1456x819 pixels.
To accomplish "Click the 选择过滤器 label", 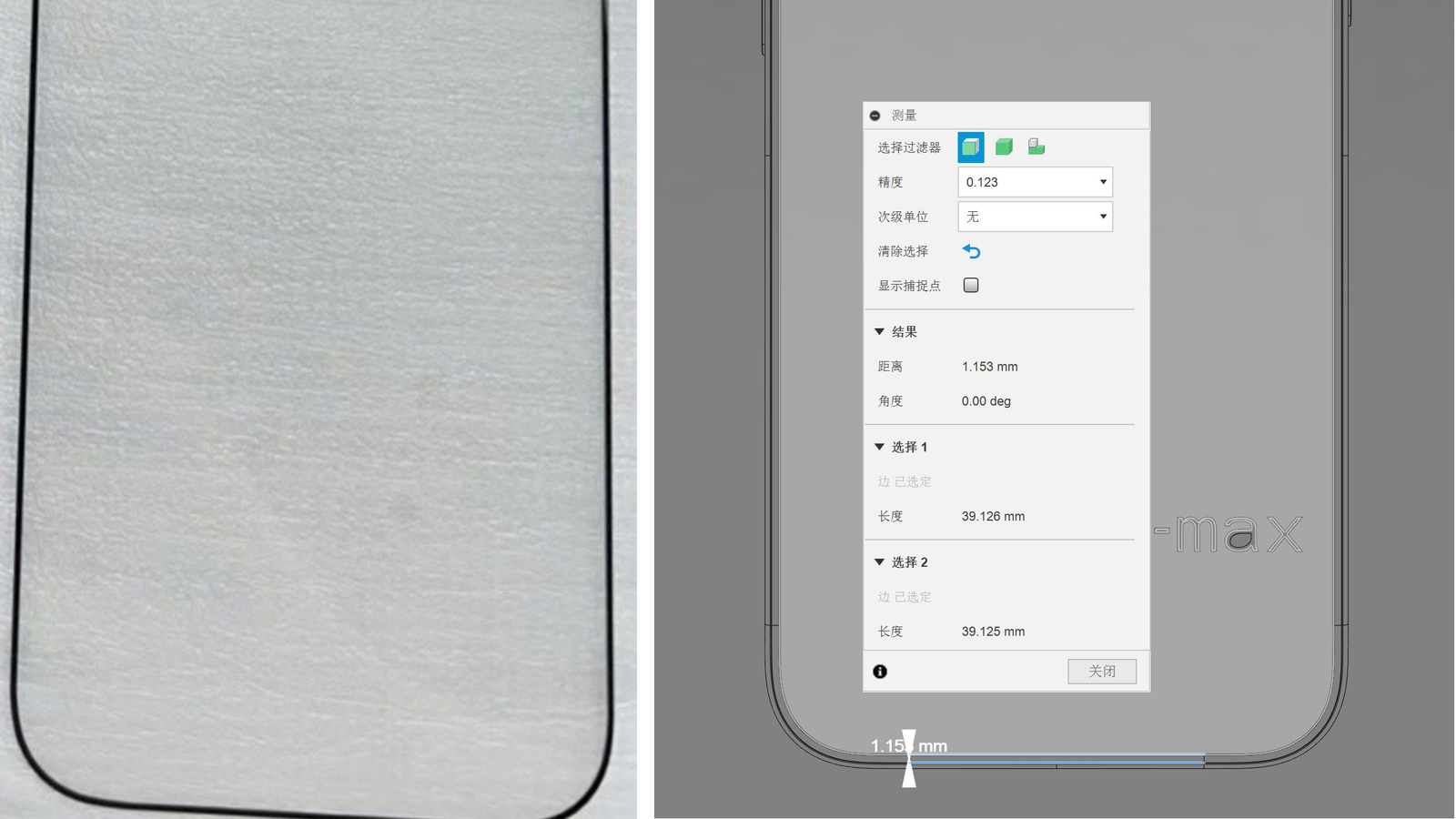I will pos(909,147).
